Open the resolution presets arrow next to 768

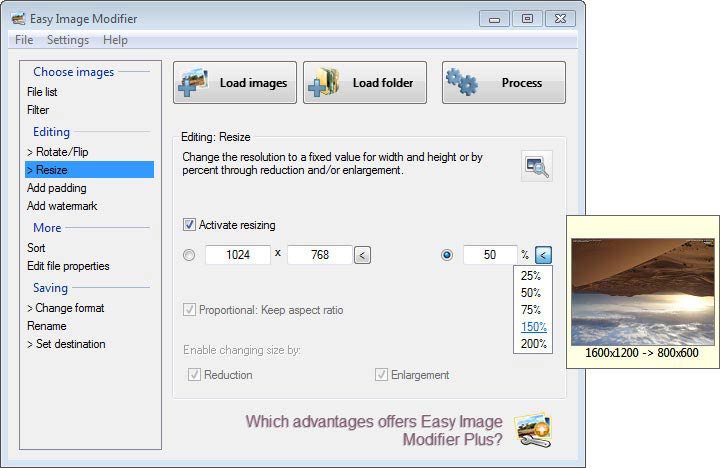click(x=362, y=255)
